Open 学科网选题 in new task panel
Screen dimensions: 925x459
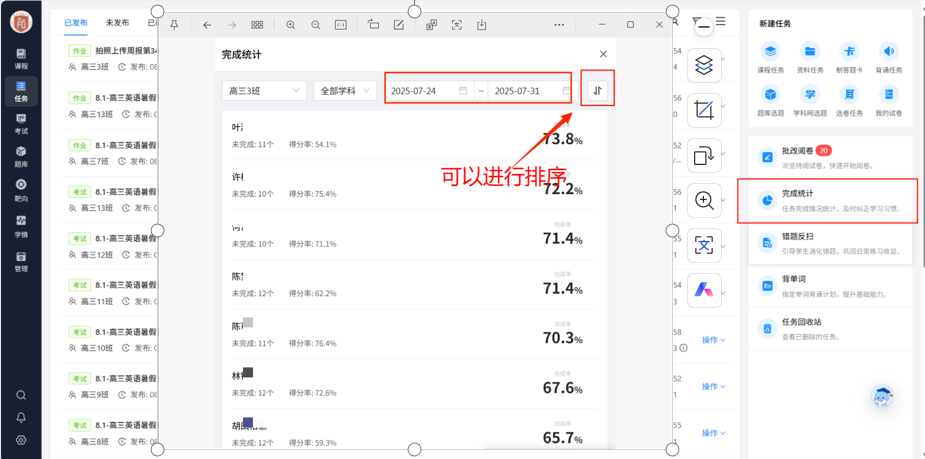(810, 100)
